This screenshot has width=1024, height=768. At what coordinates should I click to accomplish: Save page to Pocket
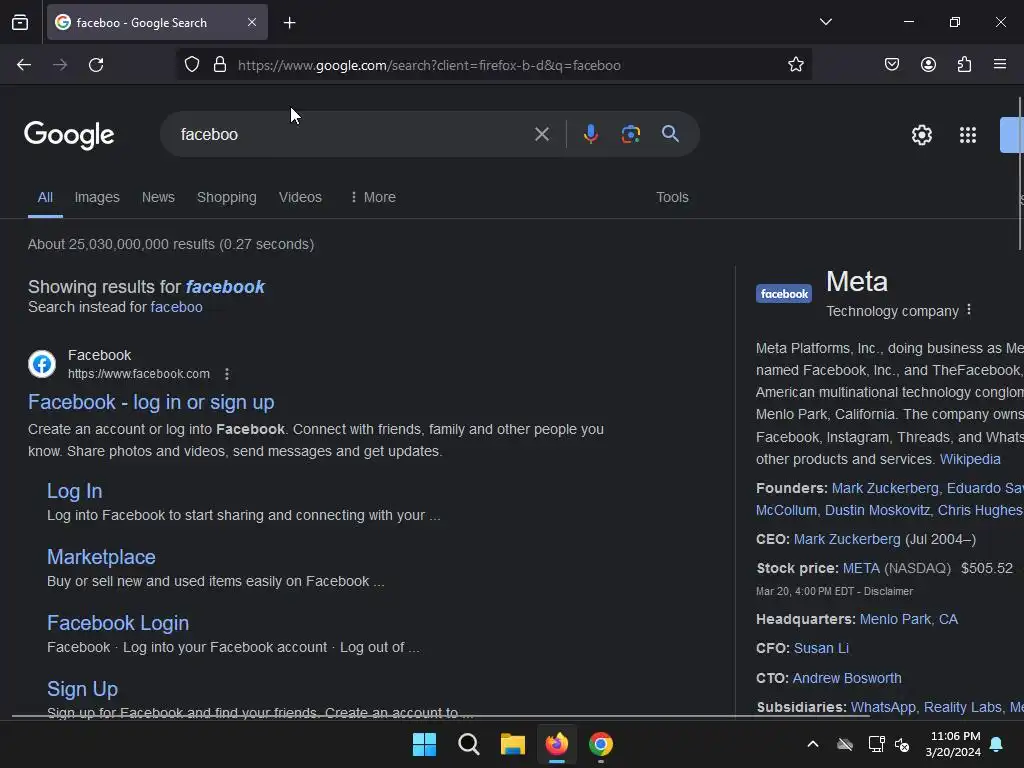[891, 65]
